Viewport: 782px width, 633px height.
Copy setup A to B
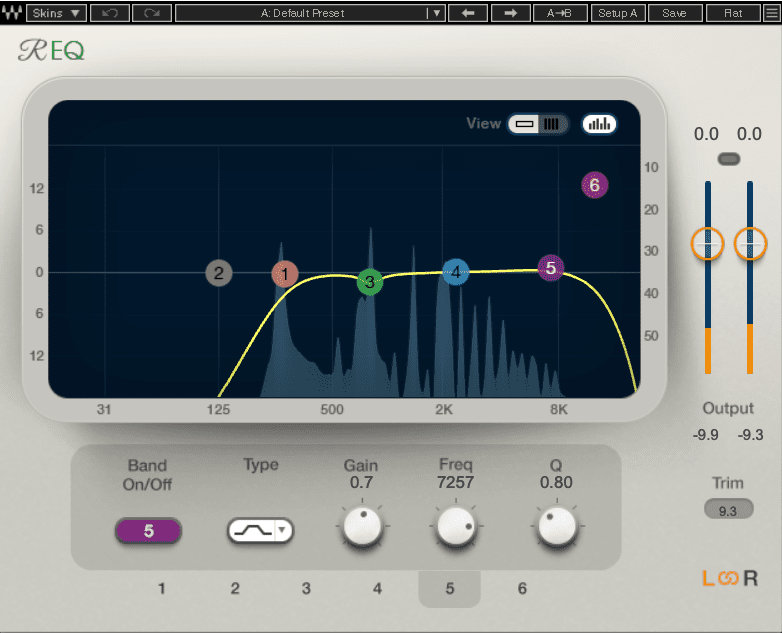tap(559, 13)
